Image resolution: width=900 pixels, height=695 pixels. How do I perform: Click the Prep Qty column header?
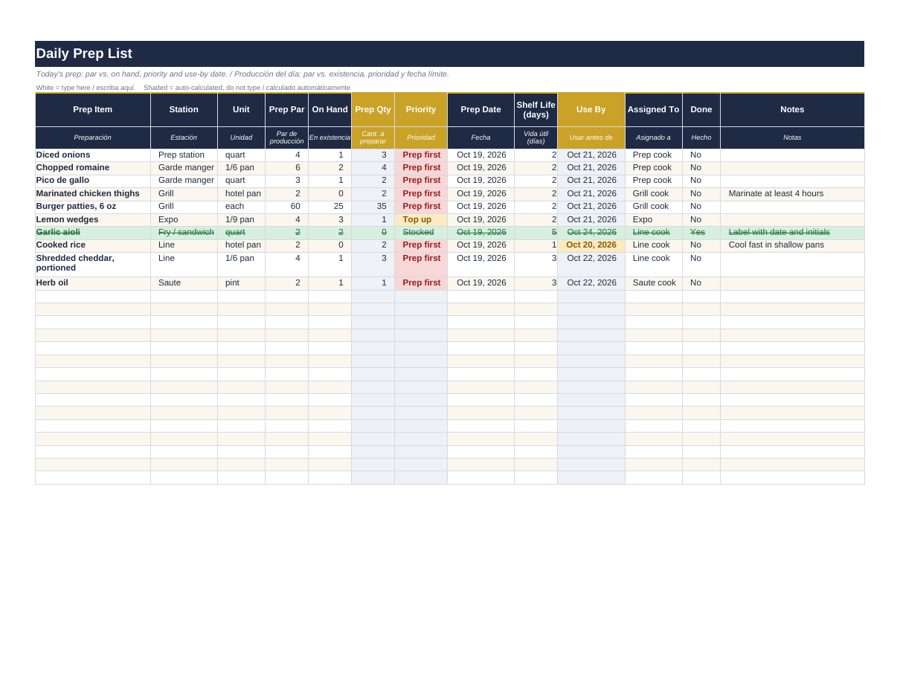pos(373,109)
